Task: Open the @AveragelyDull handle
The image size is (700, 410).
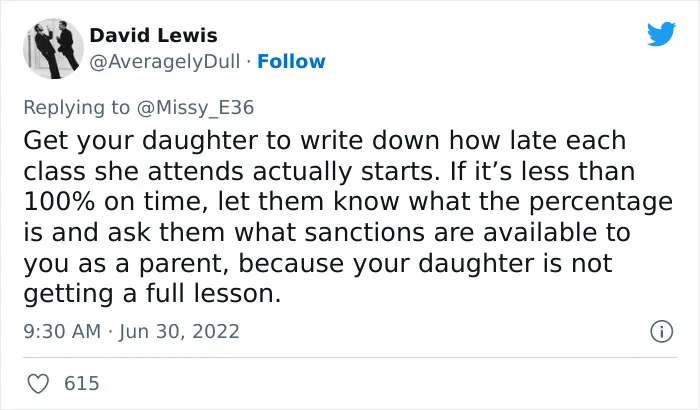Action: point(165,61)
